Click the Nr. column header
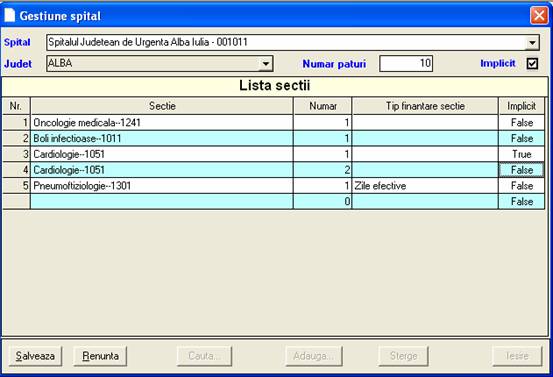Image resolution: width=553 pixels, height=377 pixels. [16, 106]
